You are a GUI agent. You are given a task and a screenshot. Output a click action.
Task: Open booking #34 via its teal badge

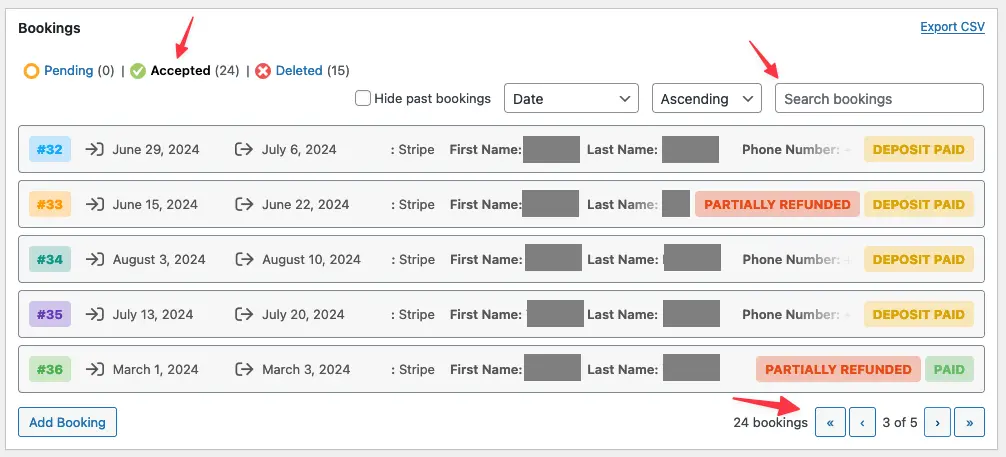[50, 260]
